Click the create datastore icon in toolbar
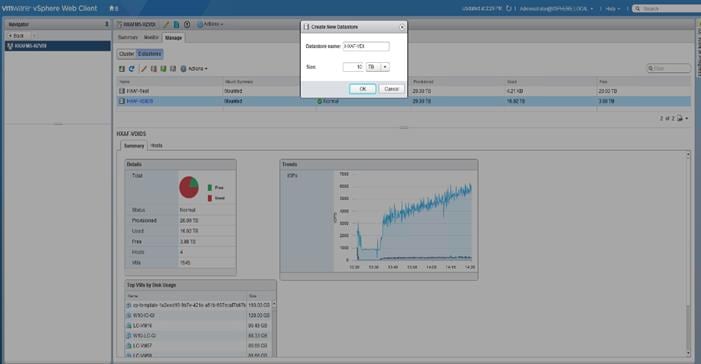 [122, 69]
